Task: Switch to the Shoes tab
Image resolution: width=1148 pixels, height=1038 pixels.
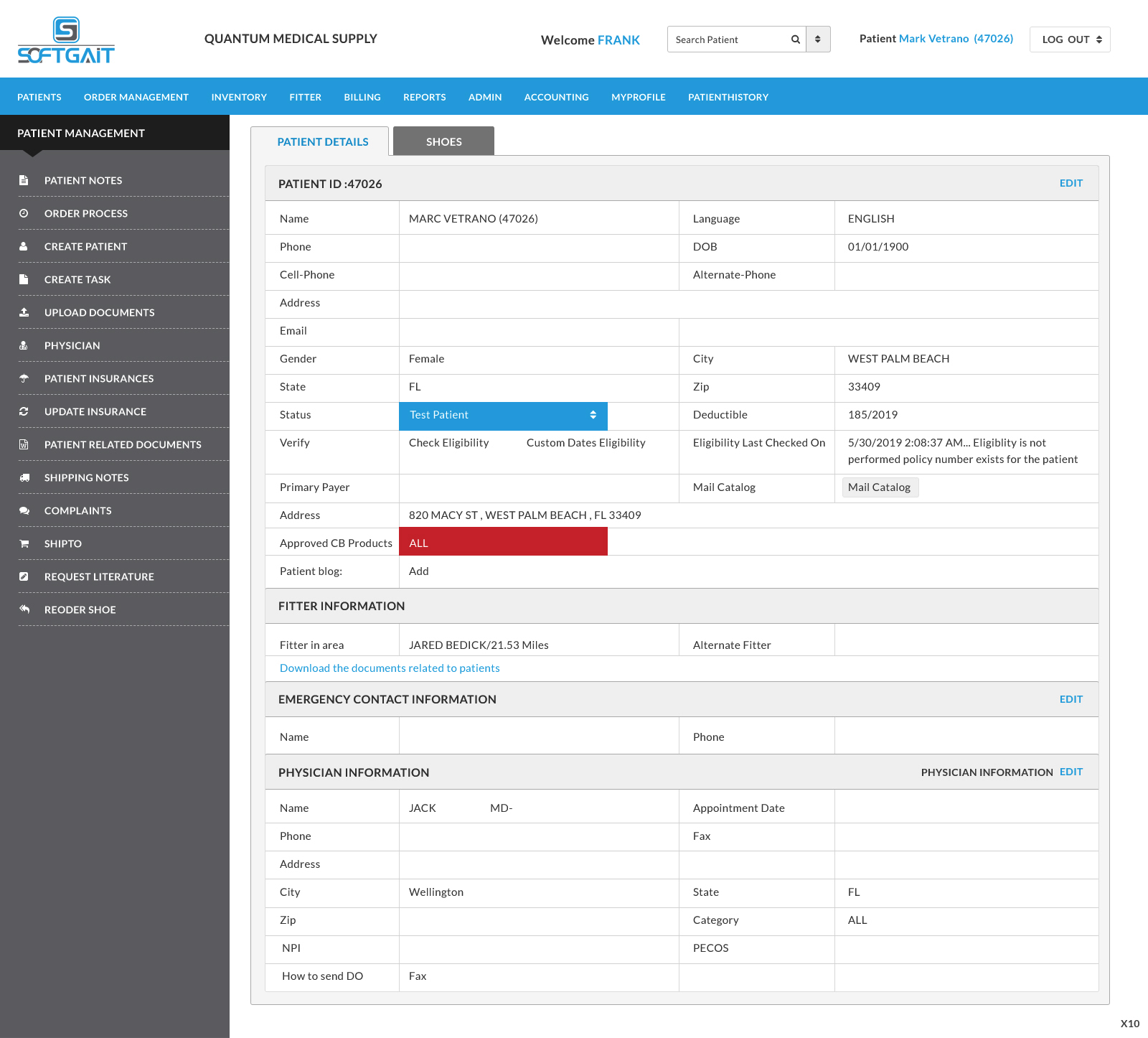Action: point(443,141)
